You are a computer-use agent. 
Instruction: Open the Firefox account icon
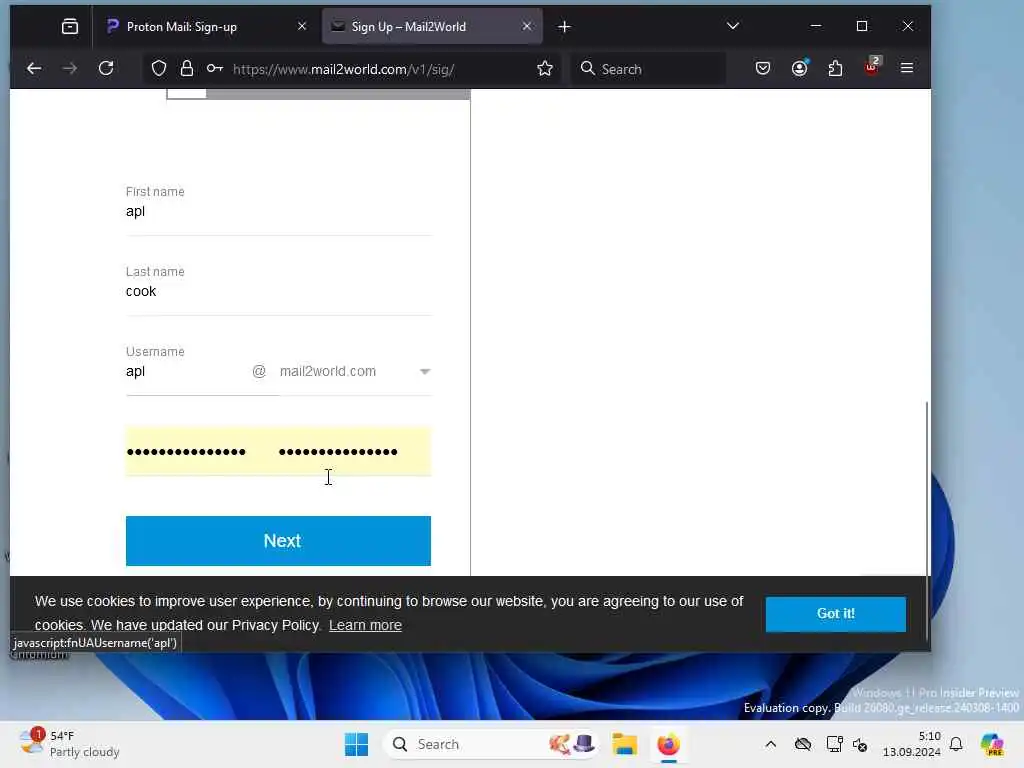pyautogui.click(x=799, y=68)
